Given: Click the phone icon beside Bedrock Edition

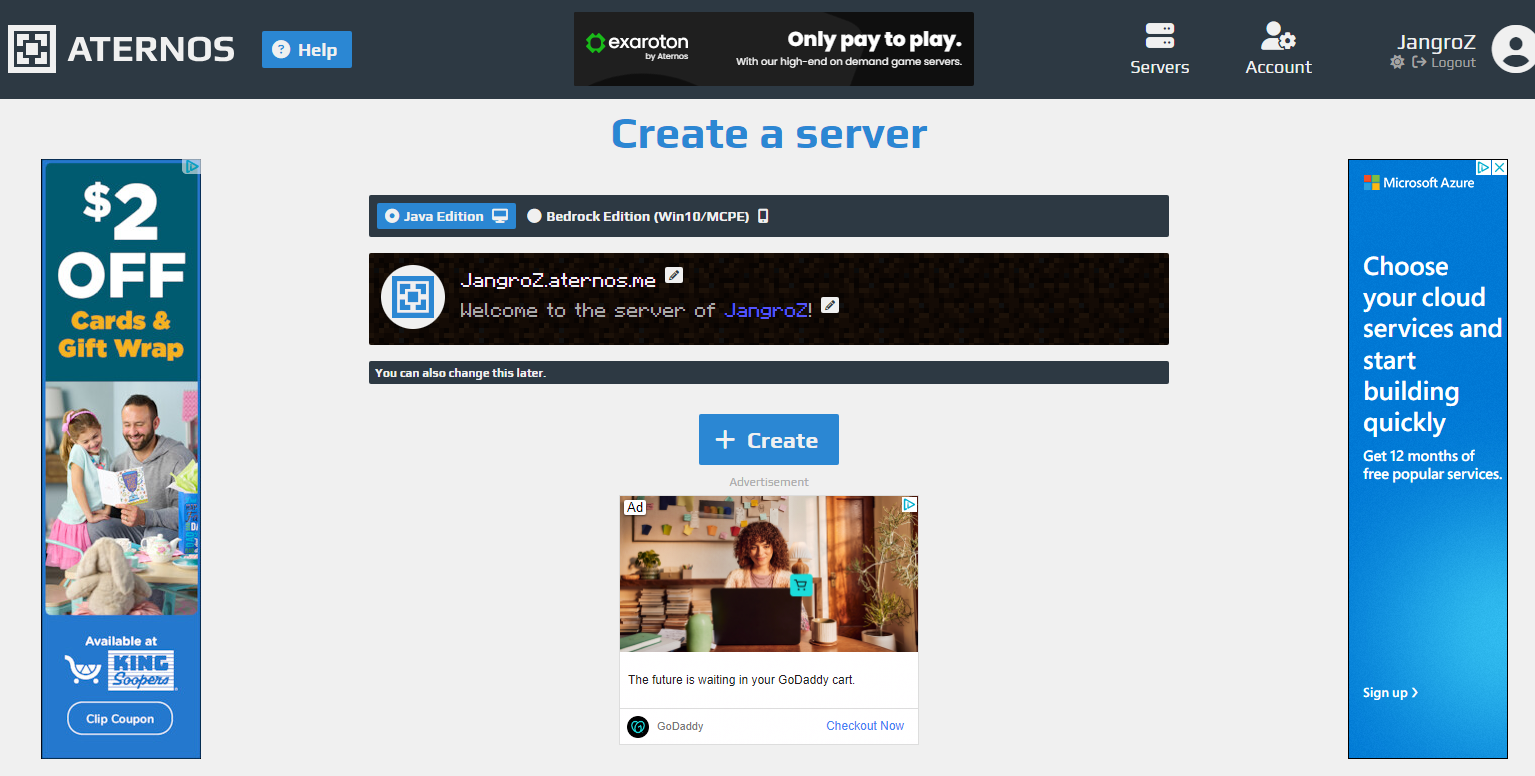Looking at the screenshot, I should click(x=763, y=215).
